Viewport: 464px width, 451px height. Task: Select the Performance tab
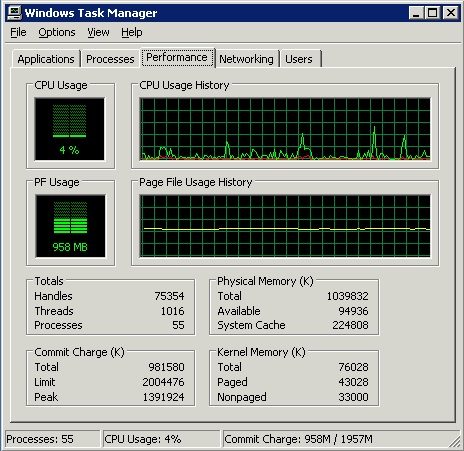tap(177, 57)
